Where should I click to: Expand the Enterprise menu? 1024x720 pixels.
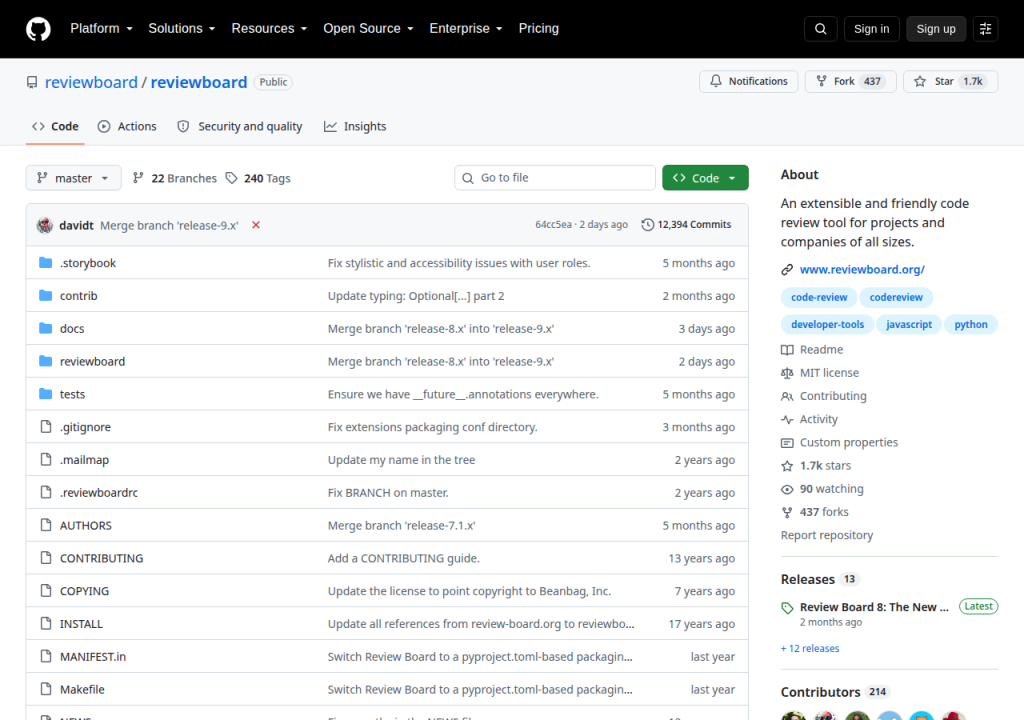466,29
